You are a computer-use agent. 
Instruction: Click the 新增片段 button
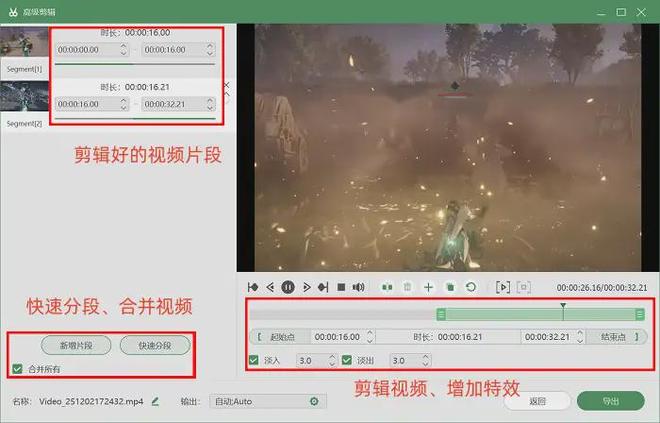(x=76, y=345)
